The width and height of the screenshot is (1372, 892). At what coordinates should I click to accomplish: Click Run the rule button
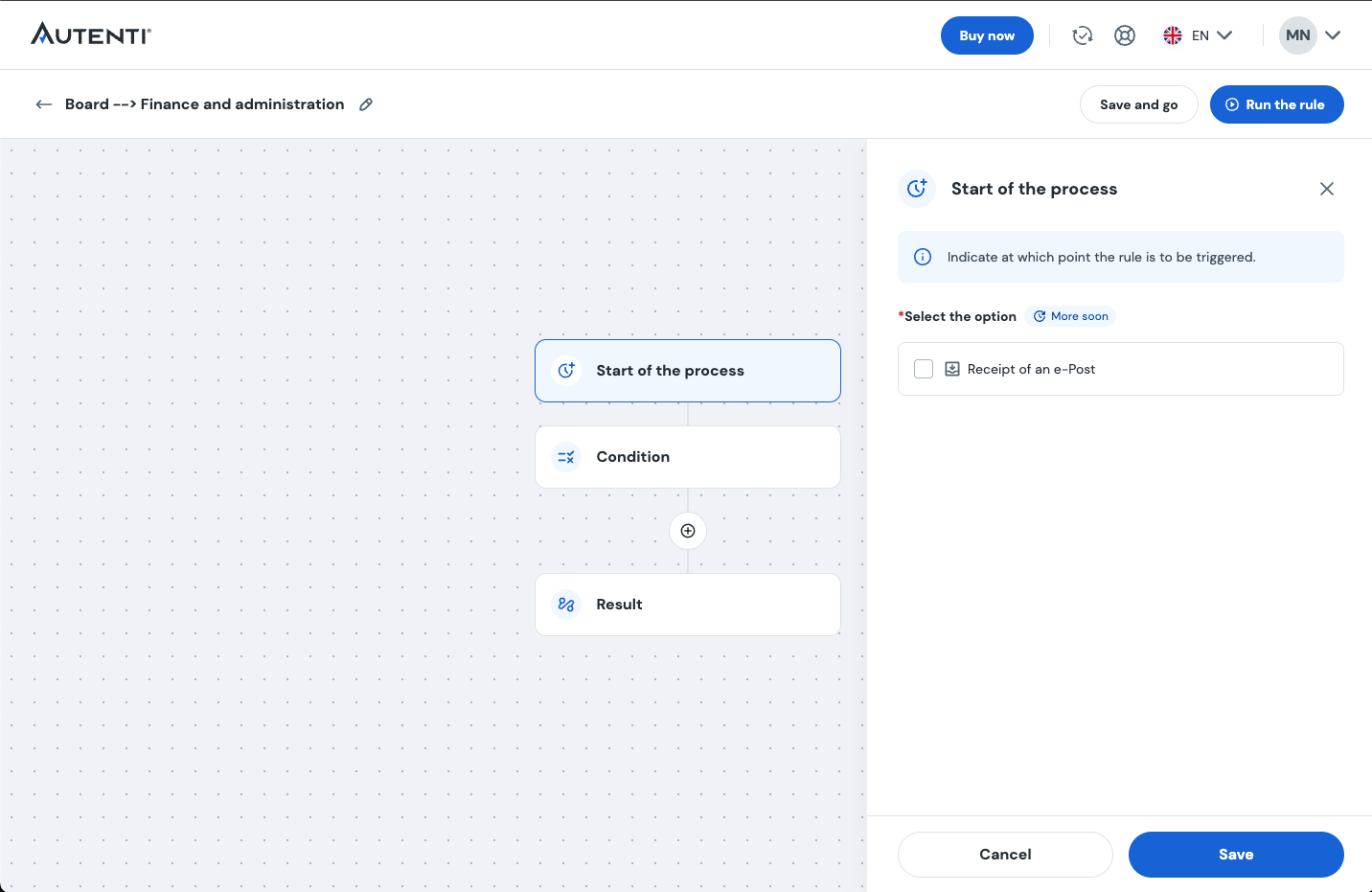tap(1276, 104)
